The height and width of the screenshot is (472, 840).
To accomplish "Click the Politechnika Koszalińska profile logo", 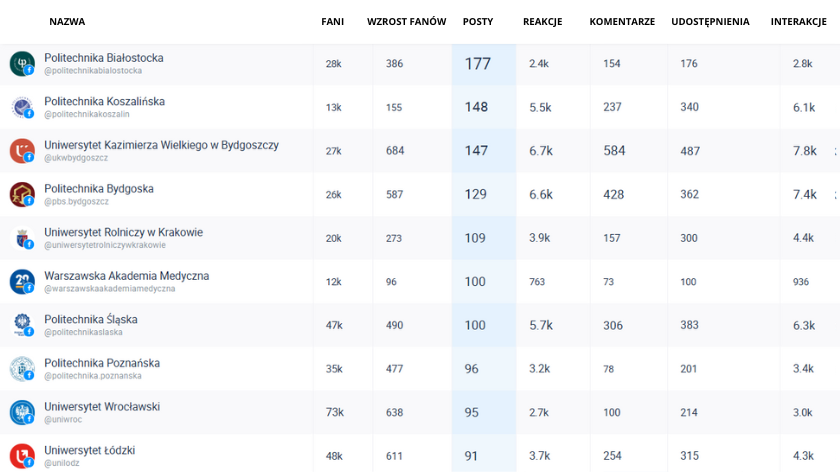I will point(21,108).
